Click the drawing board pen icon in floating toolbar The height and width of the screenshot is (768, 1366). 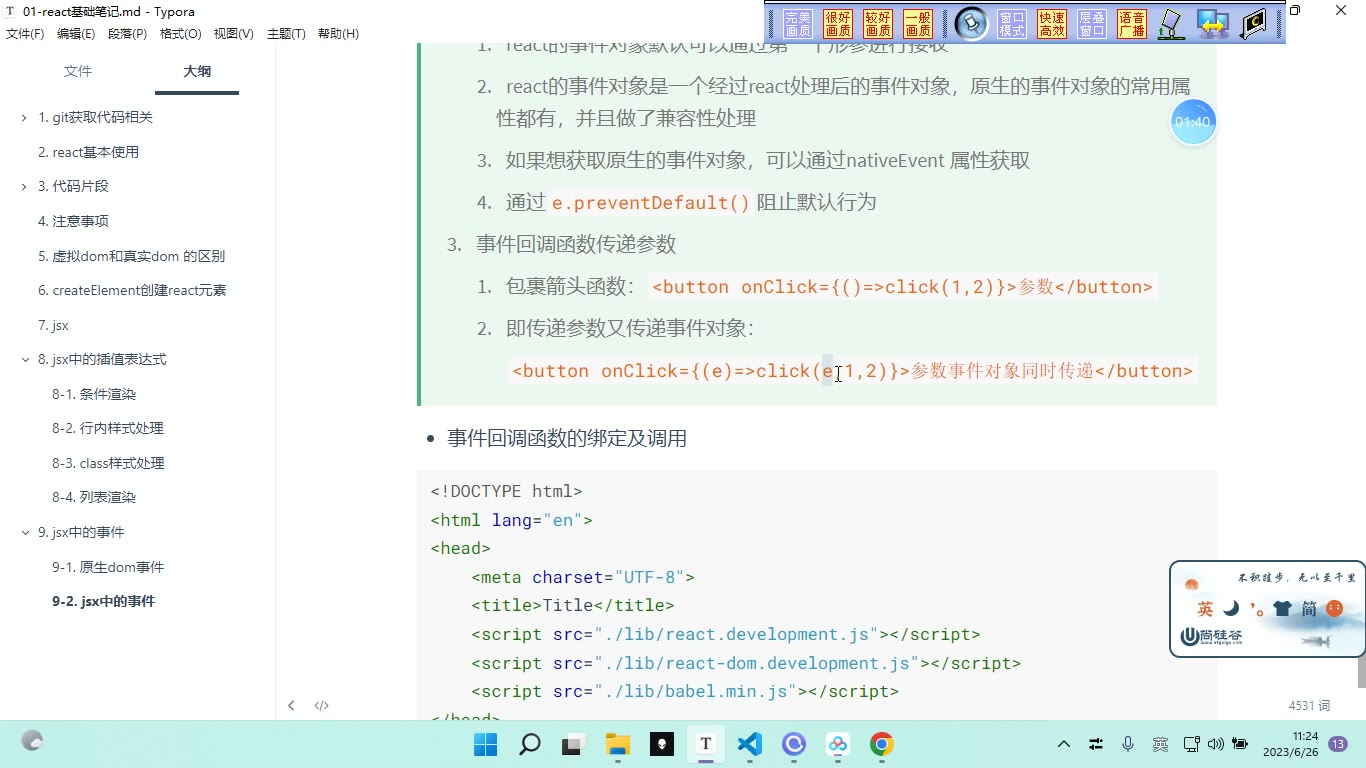coord(1171,24)
